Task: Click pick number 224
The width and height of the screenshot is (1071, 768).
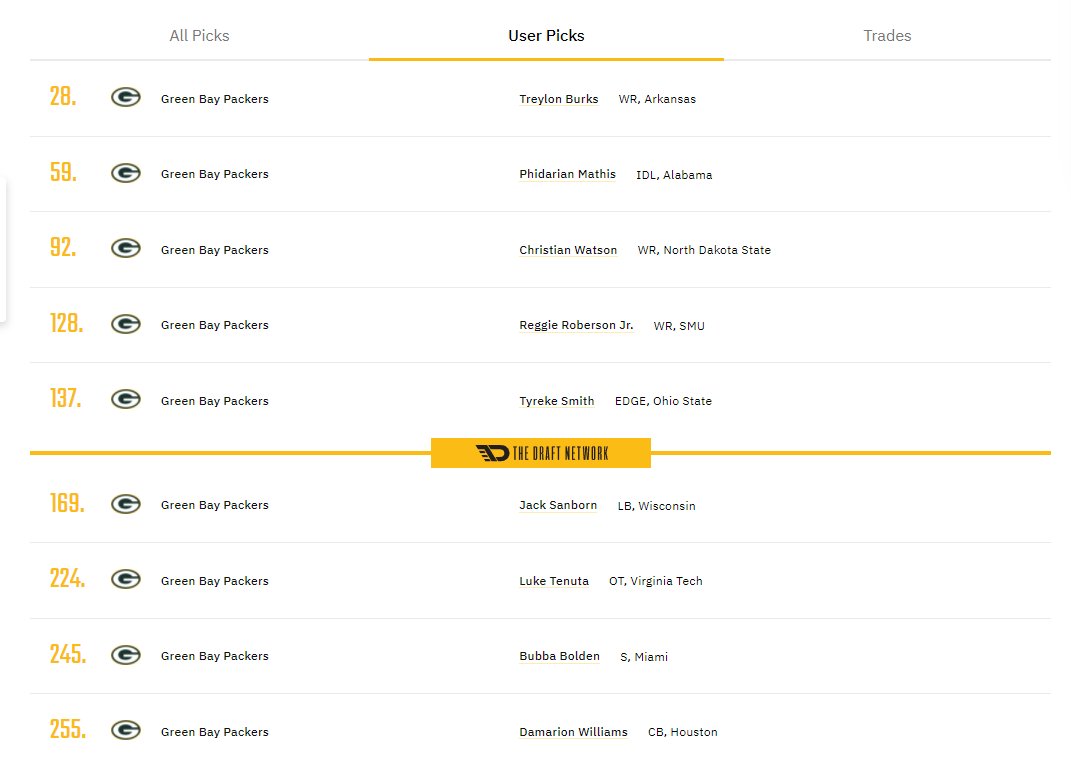Action: (68, 578)
